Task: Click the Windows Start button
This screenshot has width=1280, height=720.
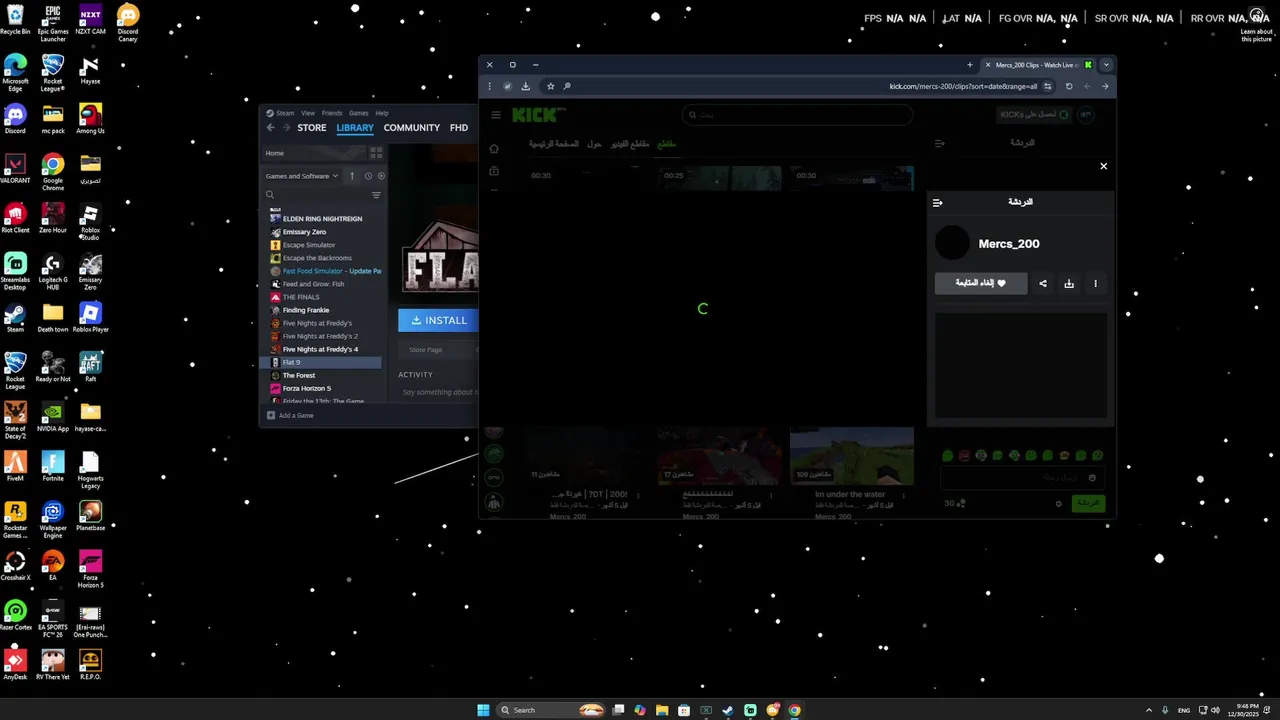Action: coord(484,710)
